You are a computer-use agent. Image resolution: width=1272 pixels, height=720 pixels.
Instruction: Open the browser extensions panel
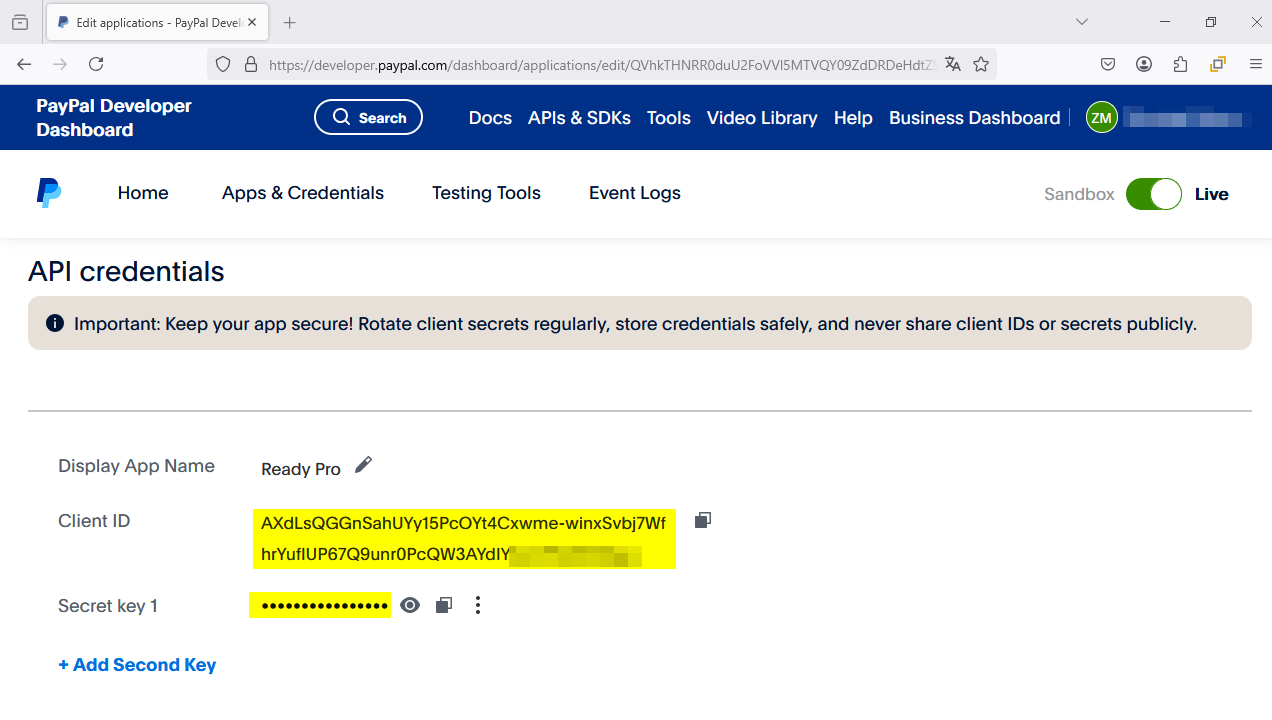click(1180, 64)
